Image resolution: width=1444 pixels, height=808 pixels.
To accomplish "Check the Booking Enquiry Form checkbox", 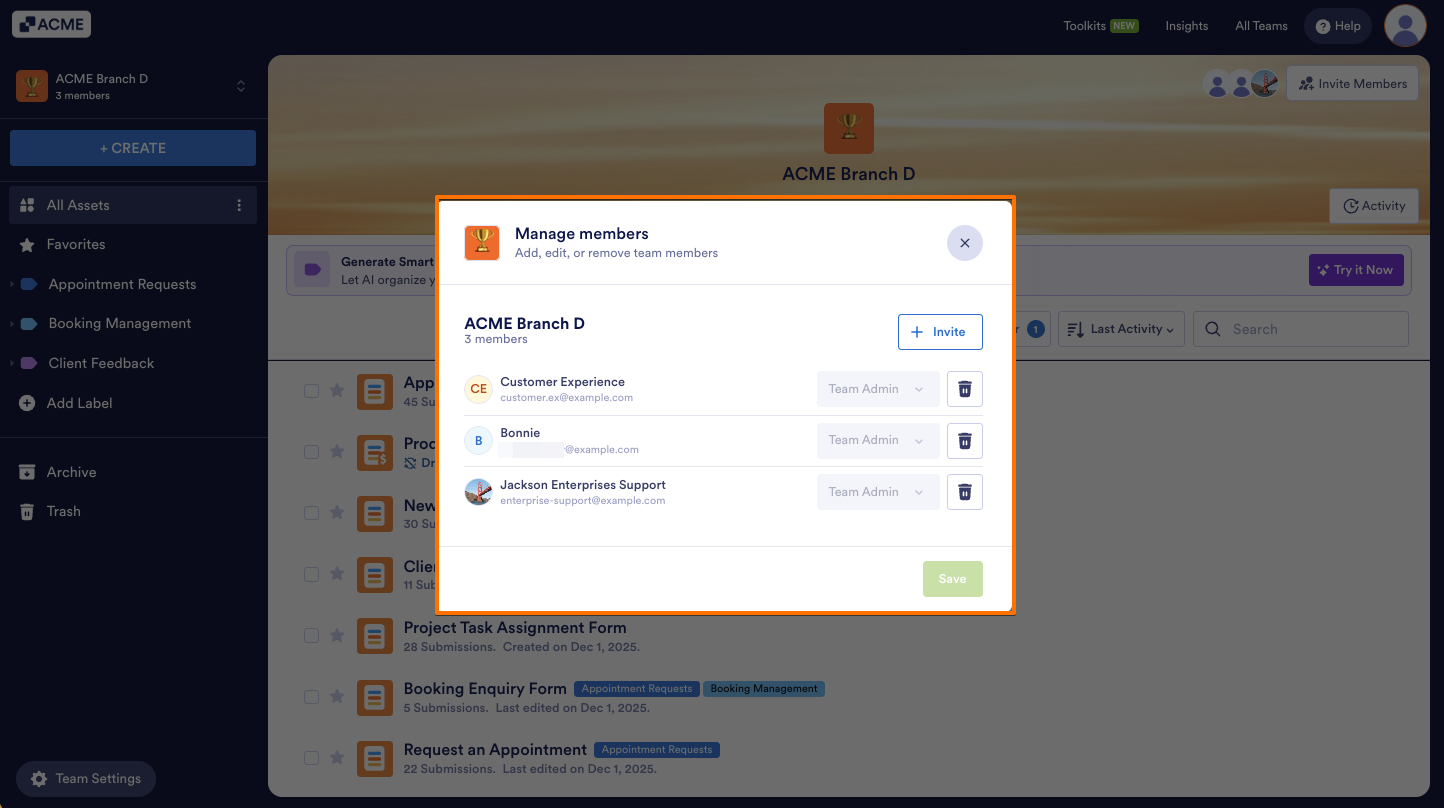I will coord(312,697).
